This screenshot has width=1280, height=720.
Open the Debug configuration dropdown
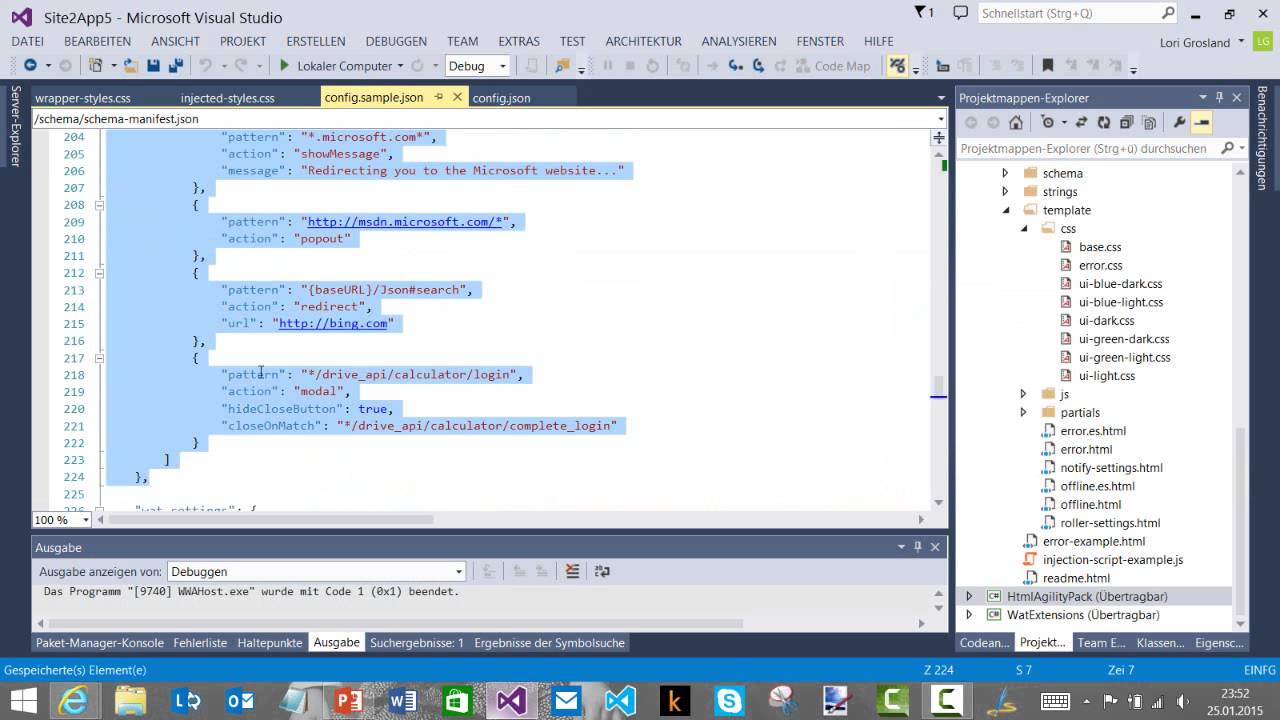pos(503,66)
